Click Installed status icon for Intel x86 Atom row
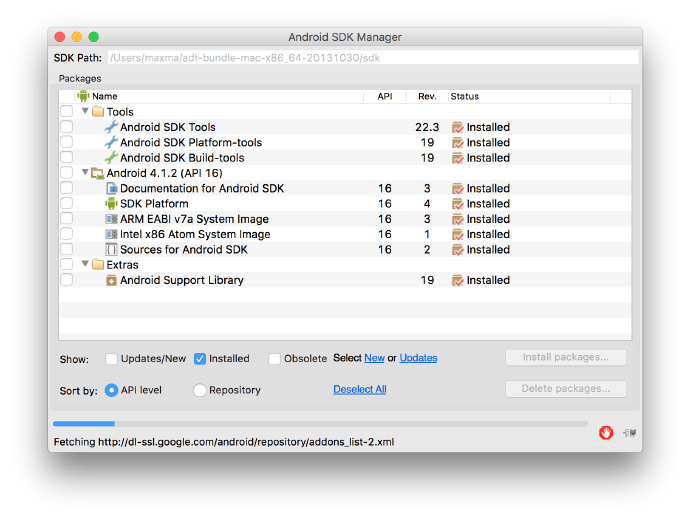690x520 pixels. click(x=458, y=234)
